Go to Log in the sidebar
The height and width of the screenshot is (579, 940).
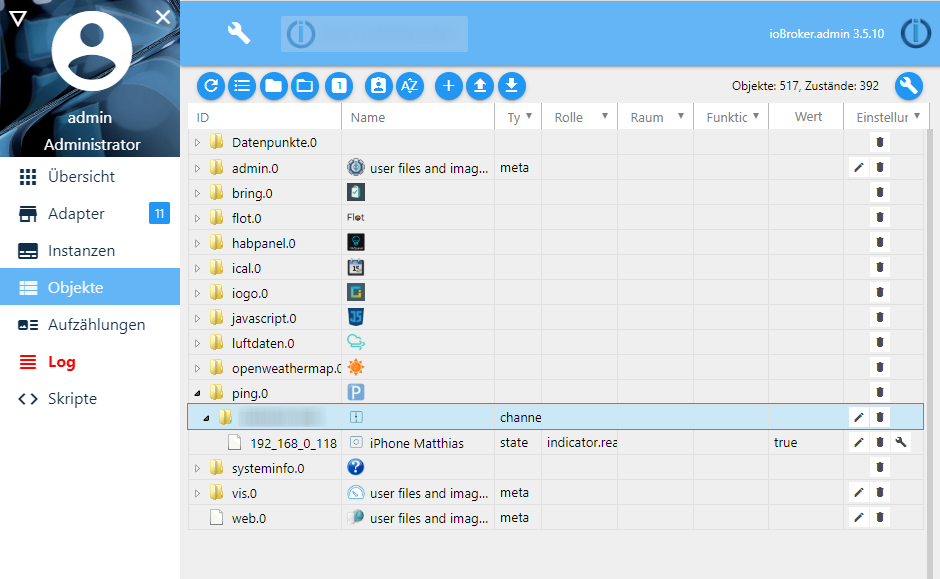(x=61, y=362)
